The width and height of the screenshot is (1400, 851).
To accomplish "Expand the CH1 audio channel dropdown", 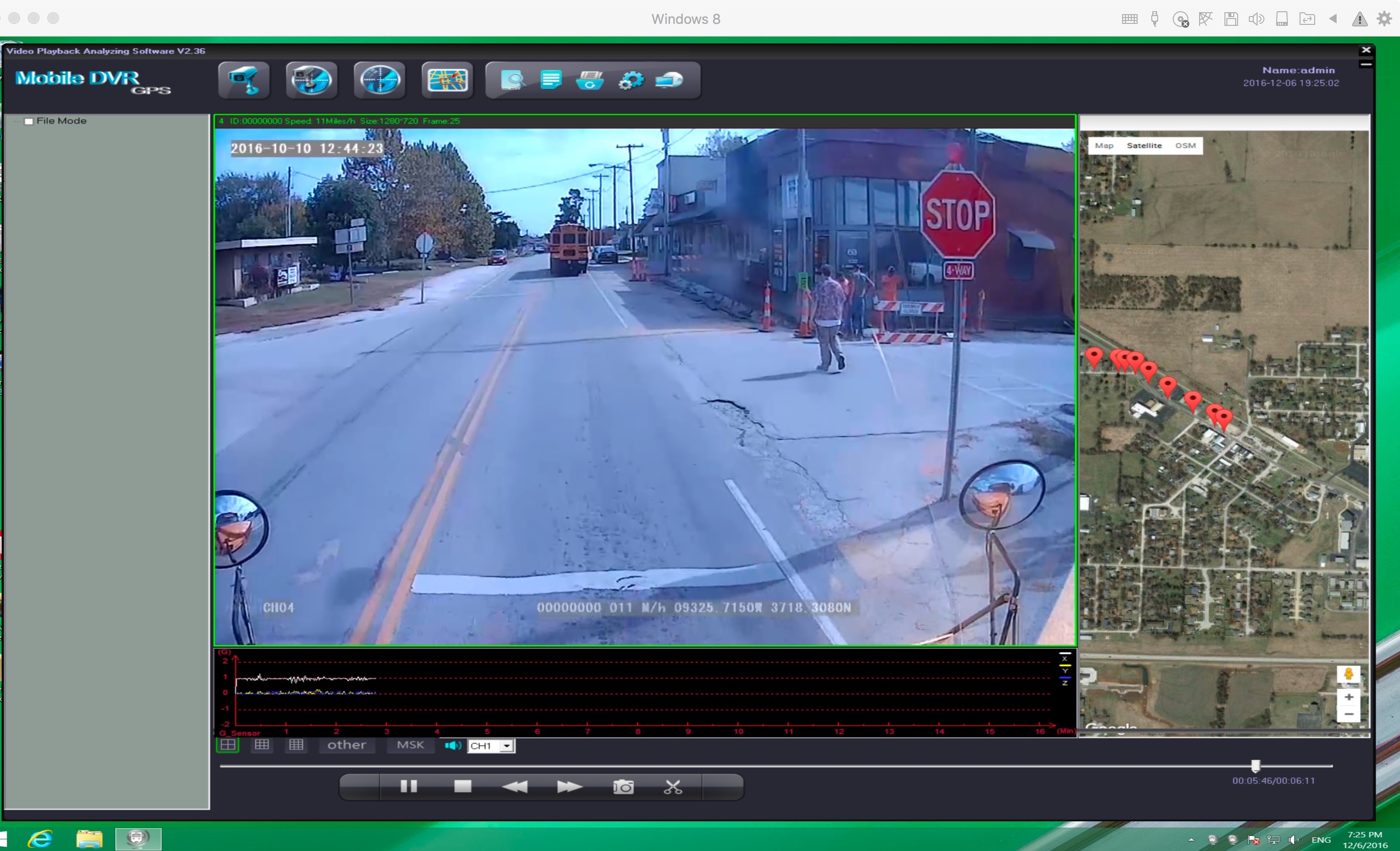I will click(x=507, y=746).
